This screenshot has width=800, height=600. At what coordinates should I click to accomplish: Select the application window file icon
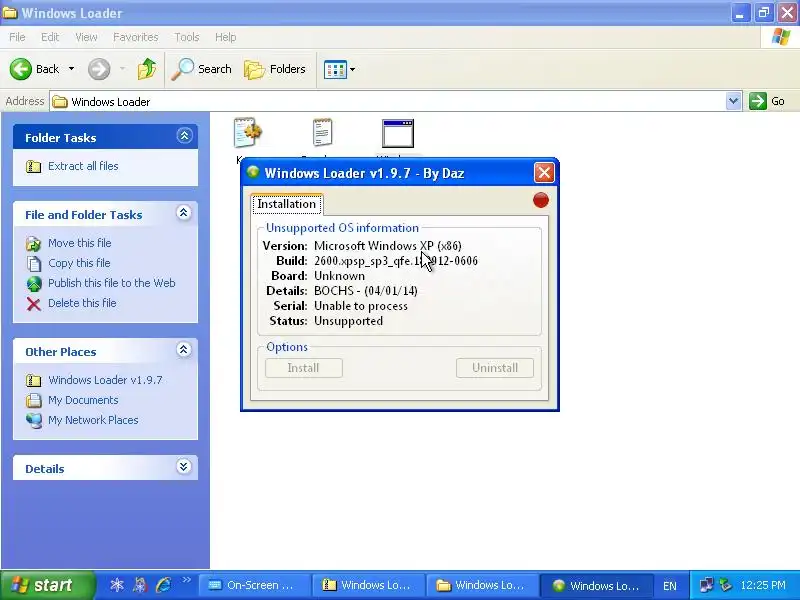398,134
